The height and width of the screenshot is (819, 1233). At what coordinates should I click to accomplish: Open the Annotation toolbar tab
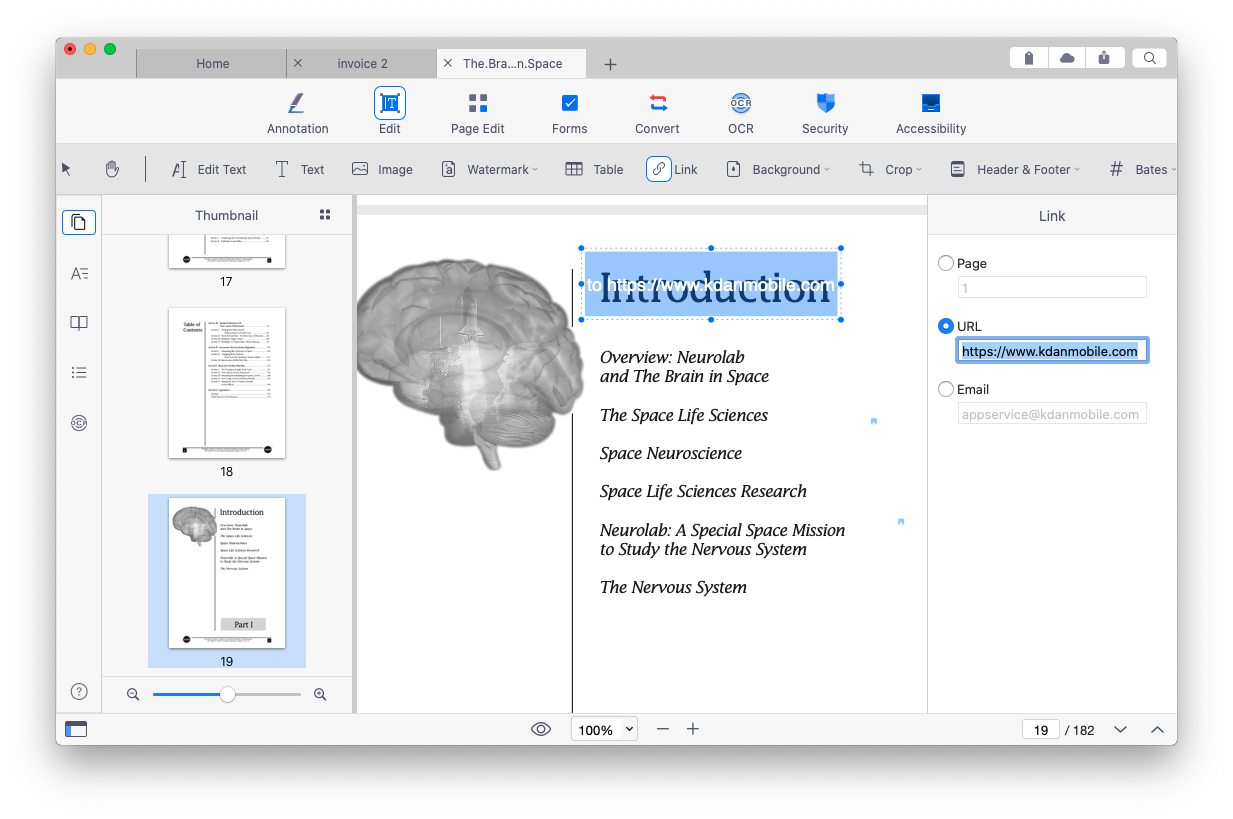tap(297, 112)
